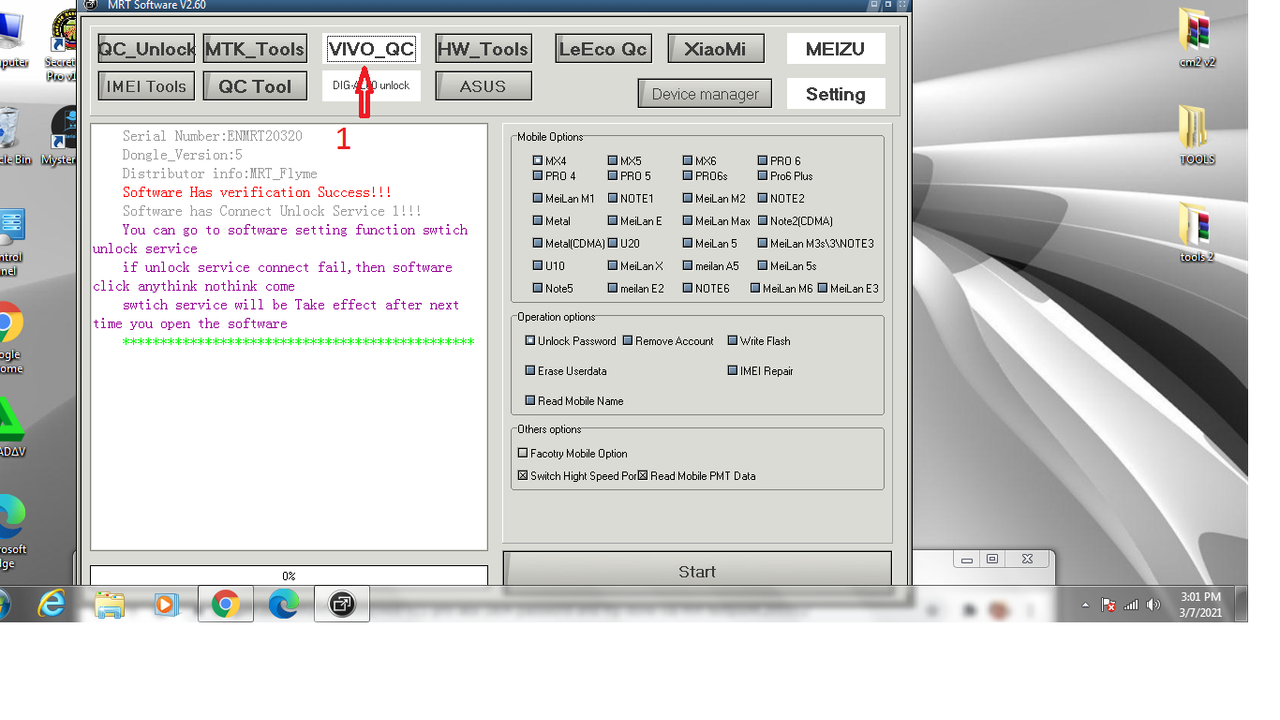
Task: Switch to Chrome in the taskbar
Action: [x=225, y=604]
